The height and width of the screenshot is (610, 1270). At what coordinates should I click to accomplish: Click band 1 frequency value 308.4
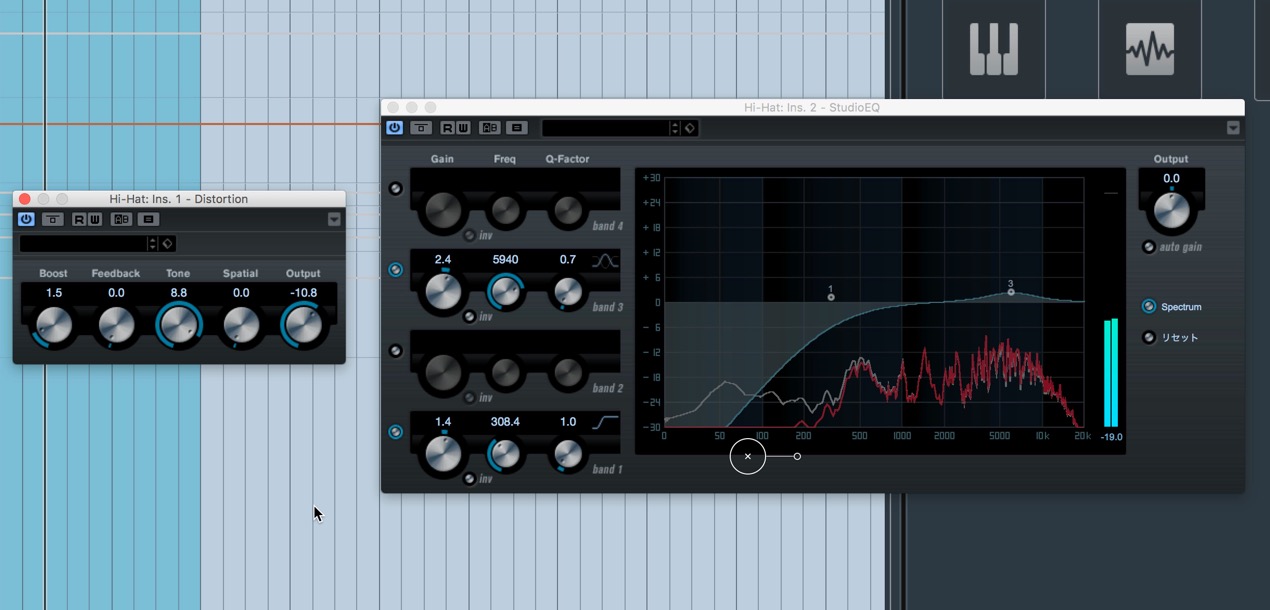click(x=505, y=421)
